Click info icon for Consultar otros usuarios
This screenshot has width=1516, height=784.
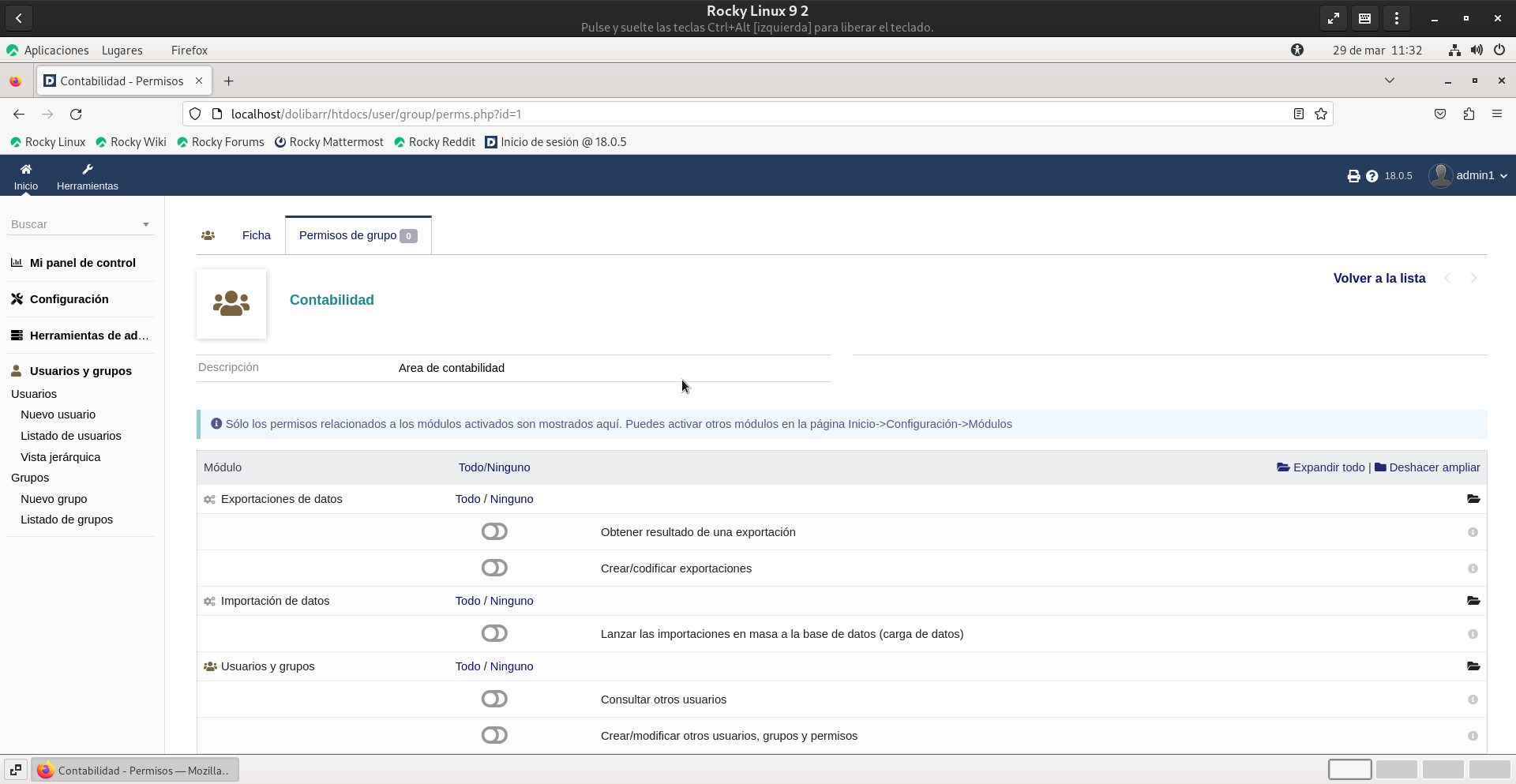[1473, 700]
